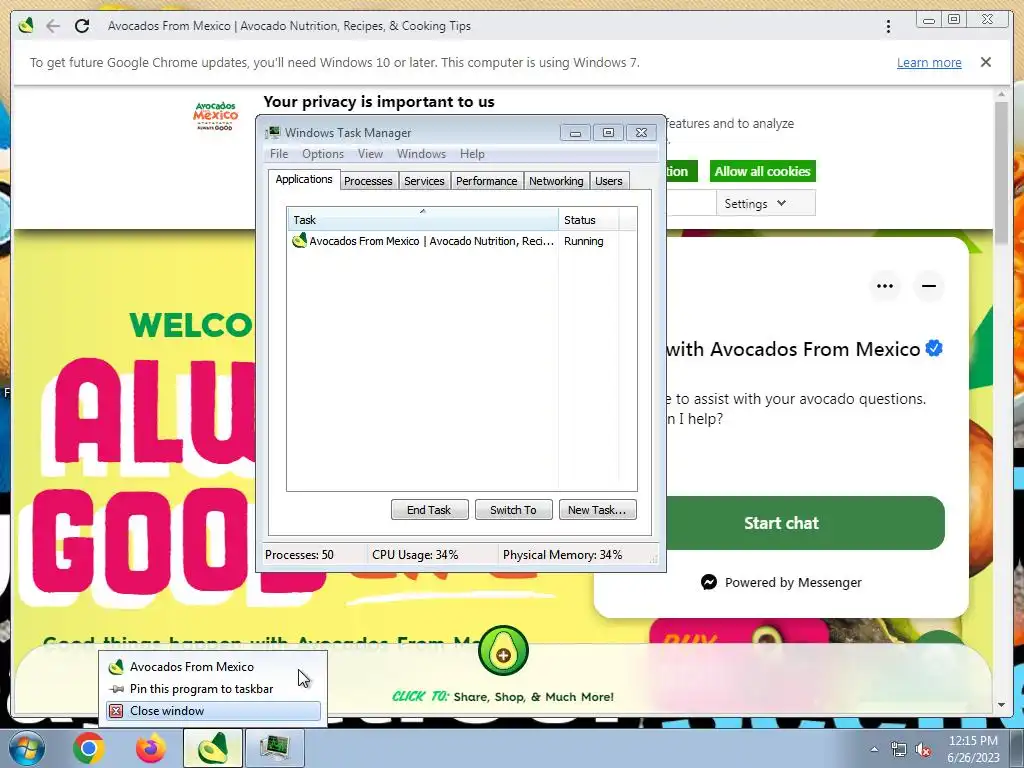The height and width of the screenshot is (768, 1024).
Task: Click the Start chat button
Action: (781, 523)
